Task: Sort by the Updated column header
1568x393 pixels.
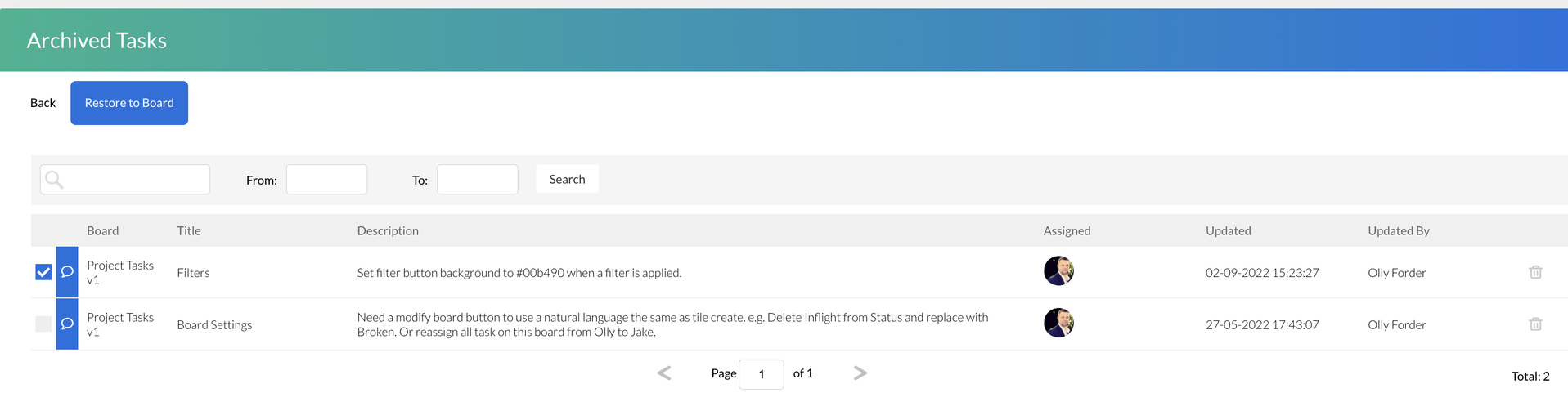Action: pyautogui.click(x=1228, y=231)
